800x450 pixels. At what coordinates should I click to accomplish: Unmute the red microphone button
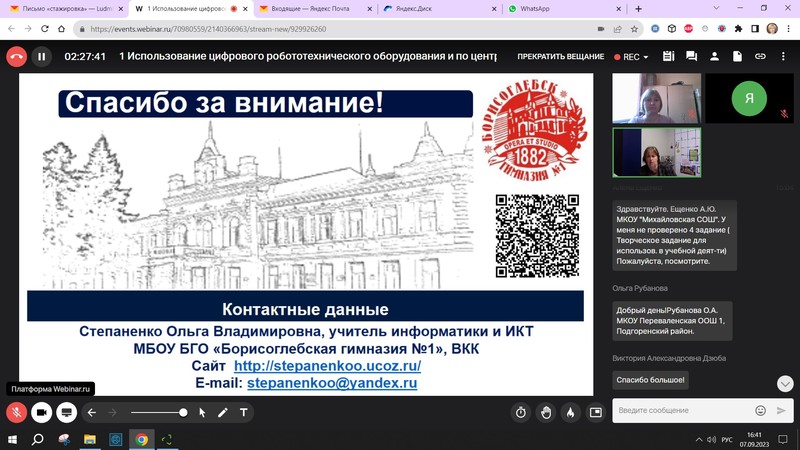[x=17, y=412]
